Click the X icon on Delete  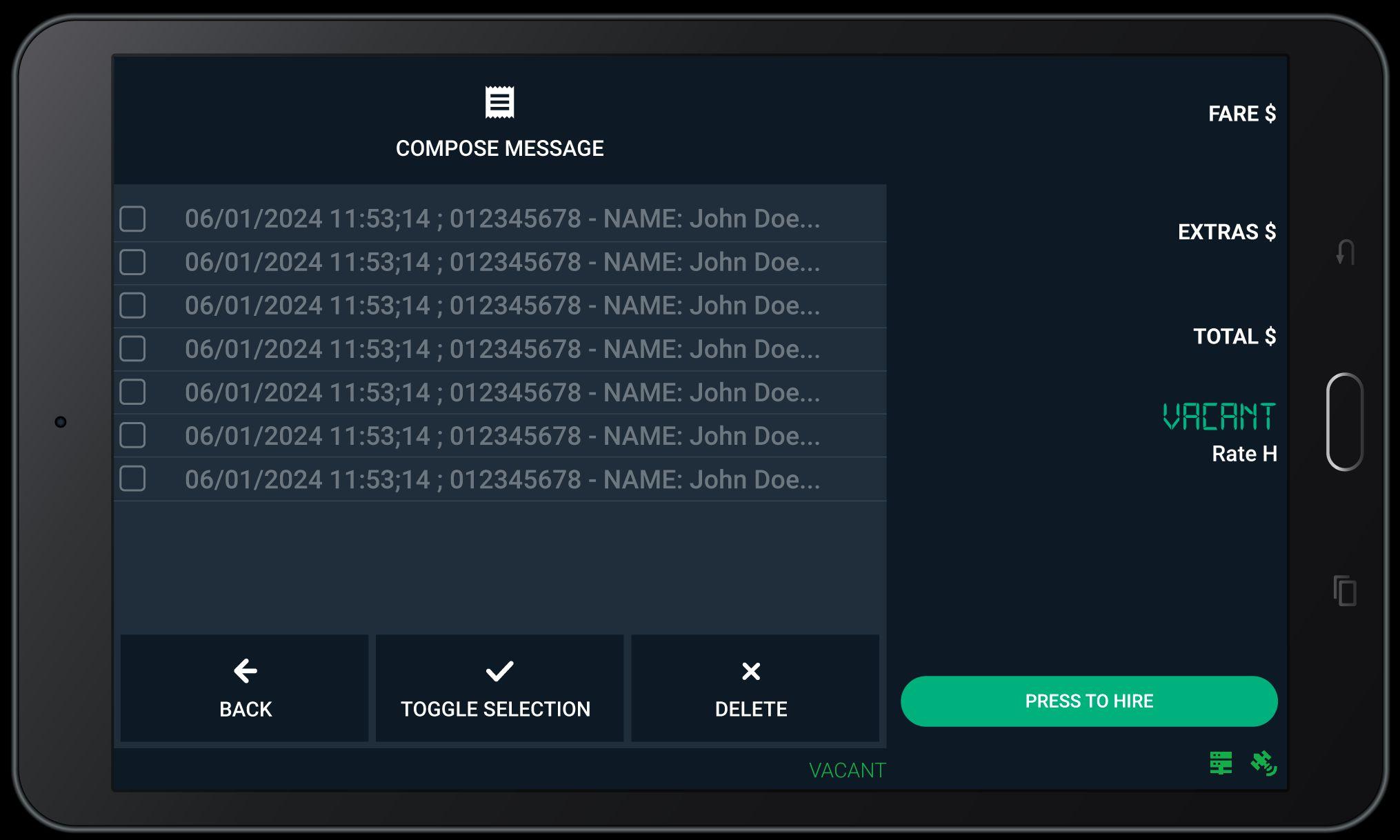point(751,671)
